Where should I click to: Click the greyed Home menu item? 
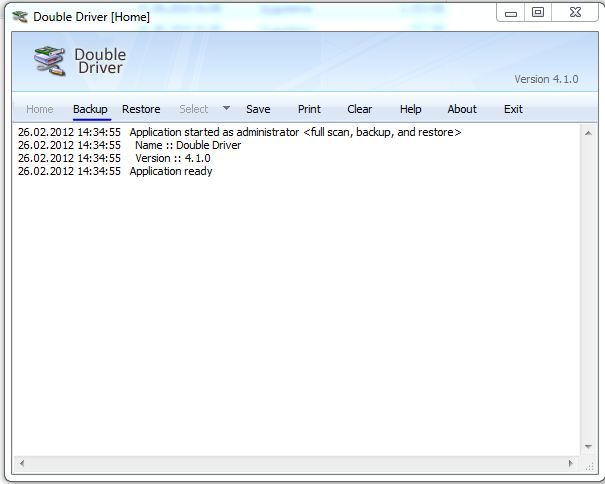(40, 109)
